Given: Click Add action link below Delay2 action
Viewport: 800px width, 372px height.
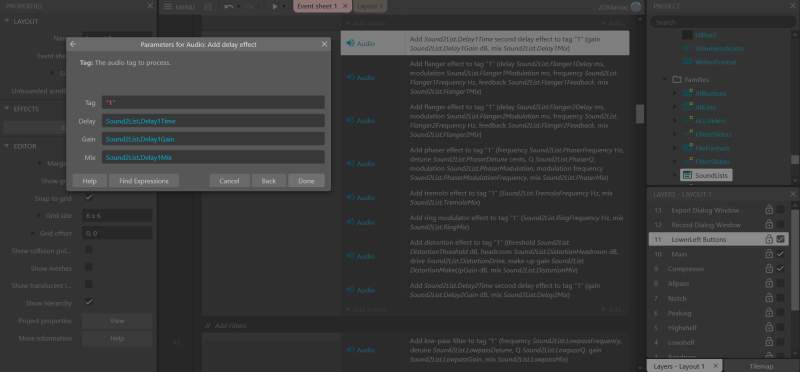Looking at the screenshot, I should pos(365,309).
